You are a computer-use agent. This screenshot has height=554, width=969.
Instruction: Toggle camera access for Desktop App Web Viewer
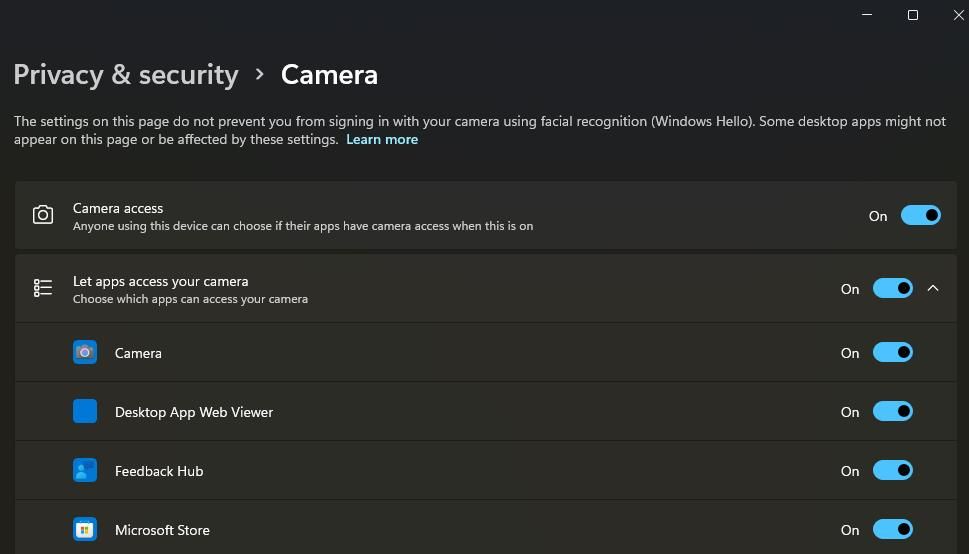[892, 411]
